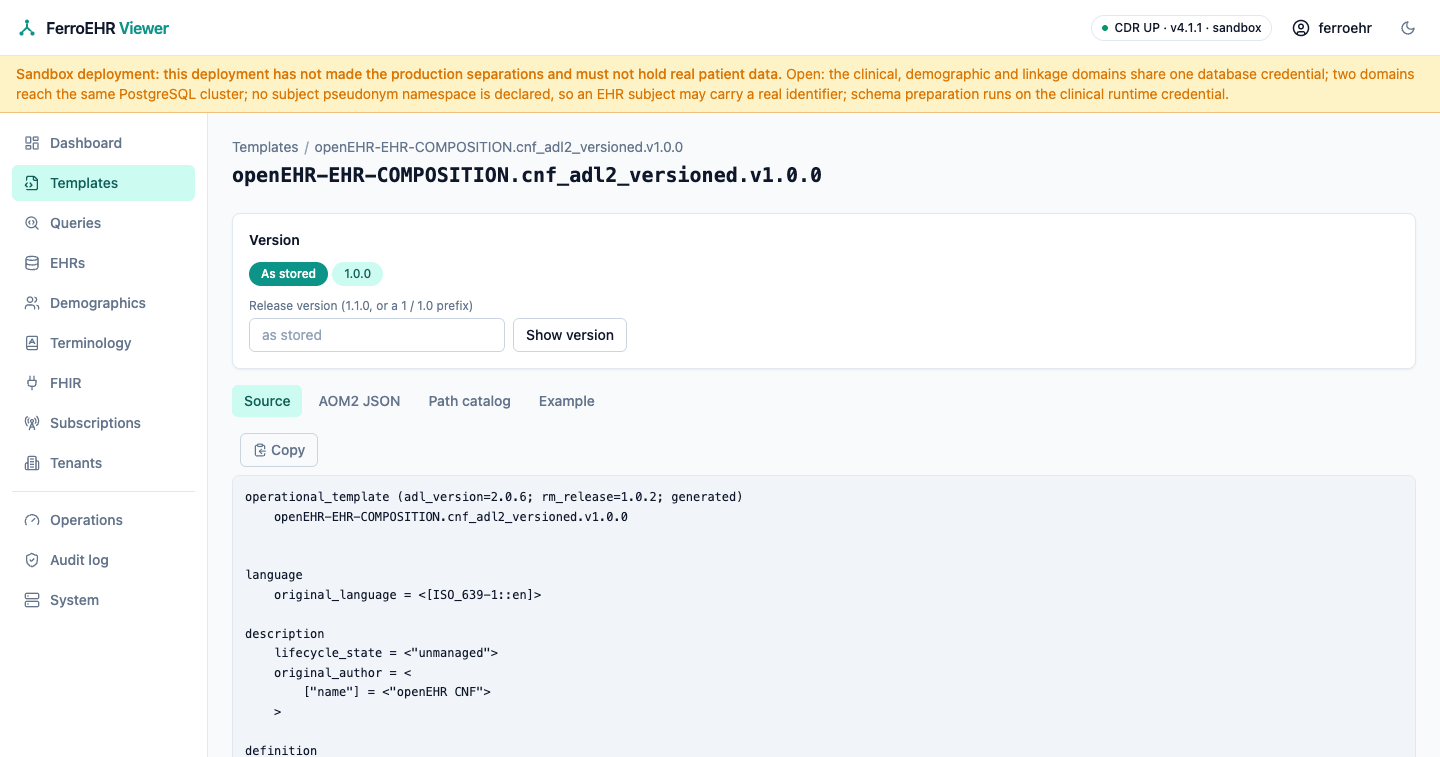Click the CDR UP status badge
Viewport: 1440px width, 757px height.
[x=1181, y=28]
